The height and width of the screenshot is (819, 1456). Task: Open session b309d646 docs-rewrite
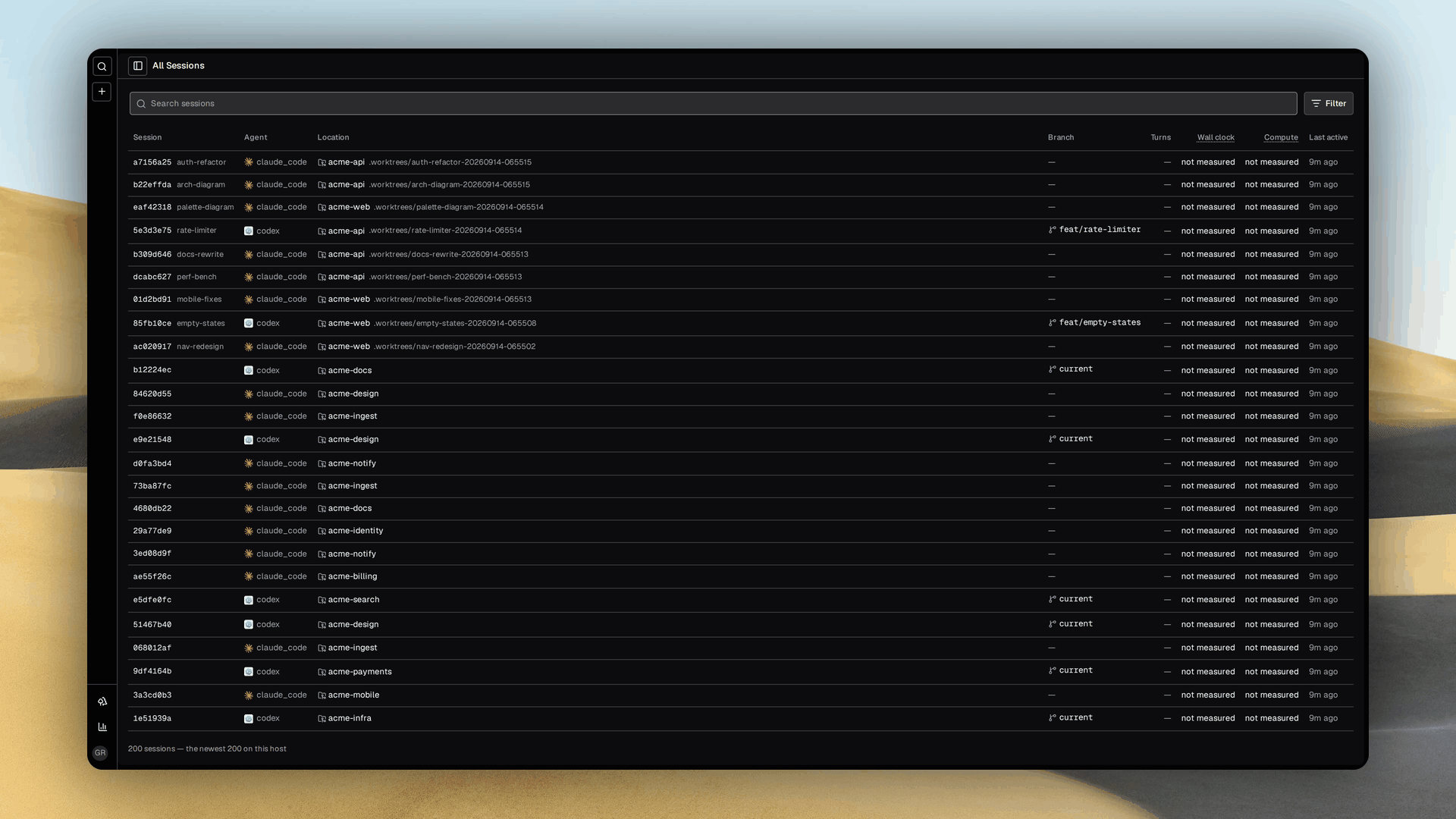[740, 255]
